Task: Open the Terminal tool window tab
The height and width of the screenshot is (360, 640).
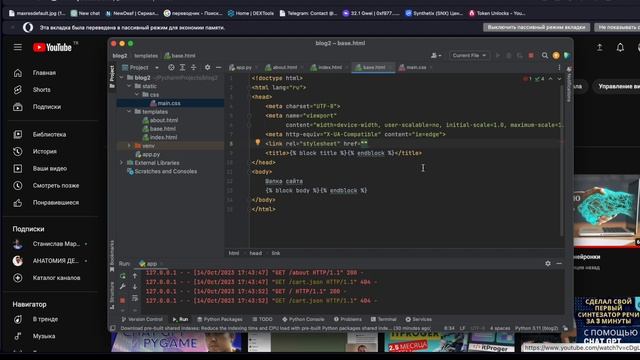Action: tap(384, 319)
